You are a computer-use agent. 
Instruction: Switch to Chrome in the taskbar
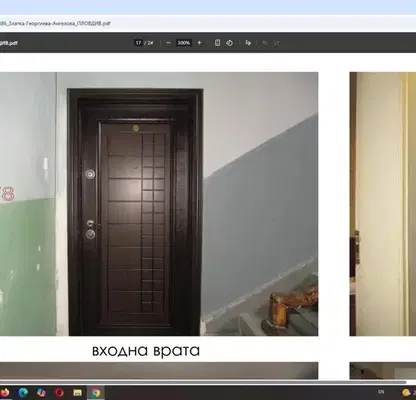pos(96,392)
